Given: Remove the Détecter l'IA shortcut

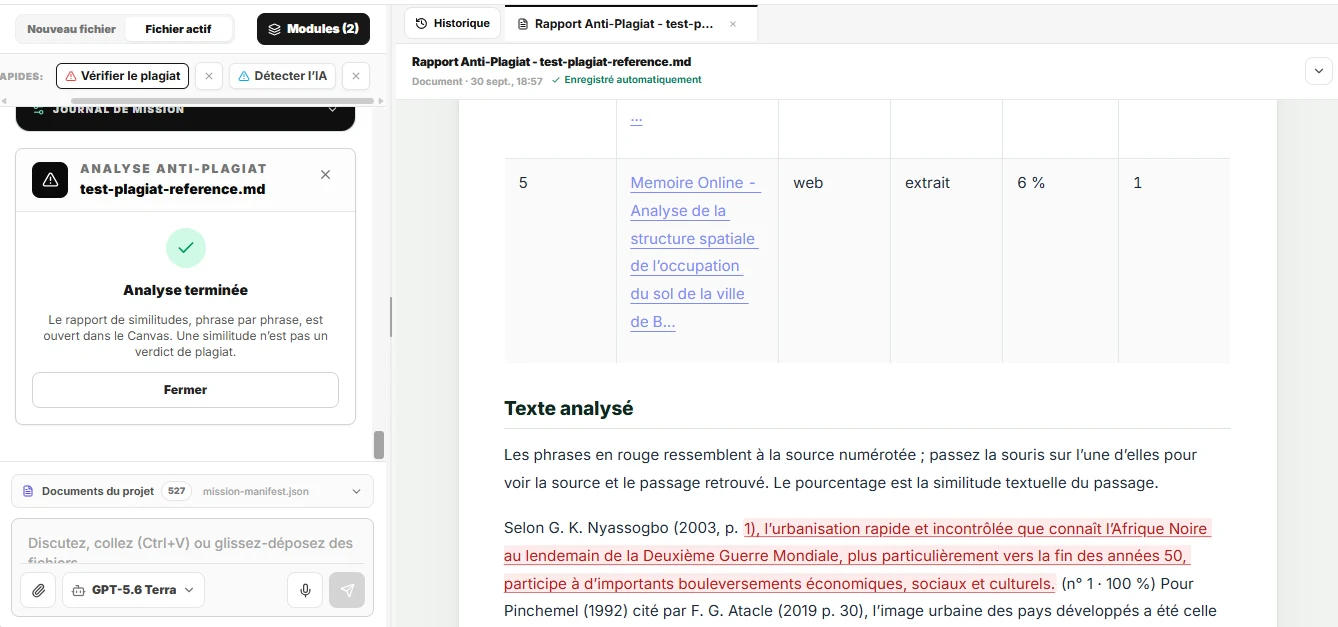Looking at the screenshot, I should 356,76.
